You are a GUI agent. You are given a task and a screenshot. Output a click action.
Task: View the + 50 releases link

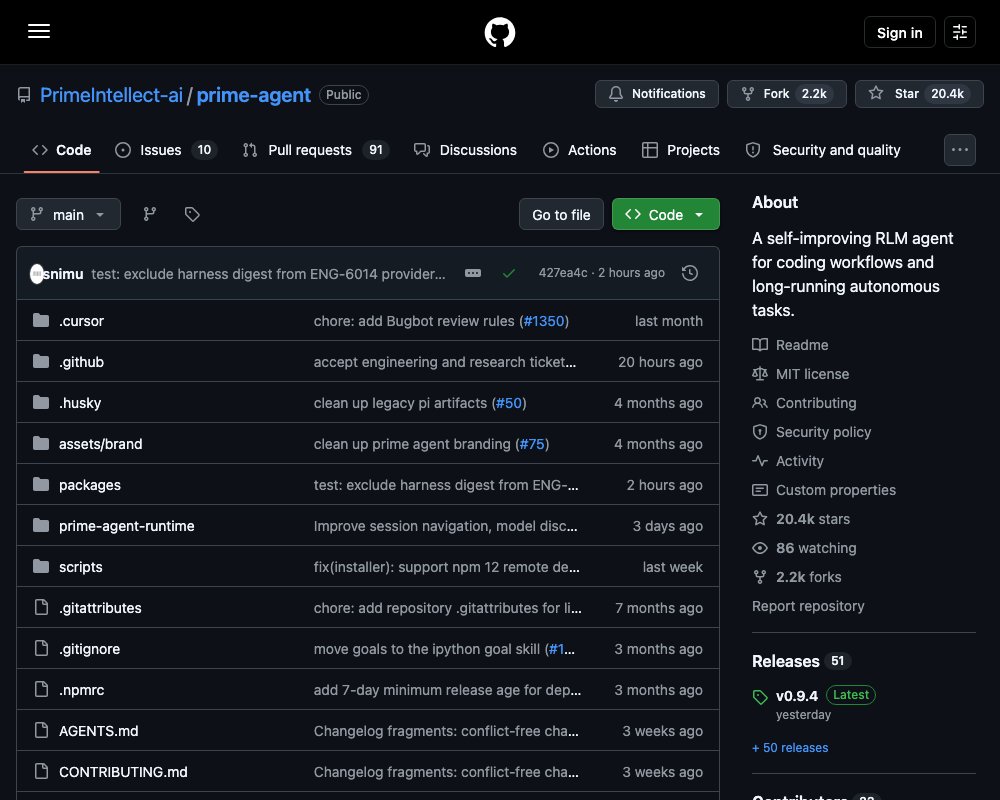click(x=790, y=748)
